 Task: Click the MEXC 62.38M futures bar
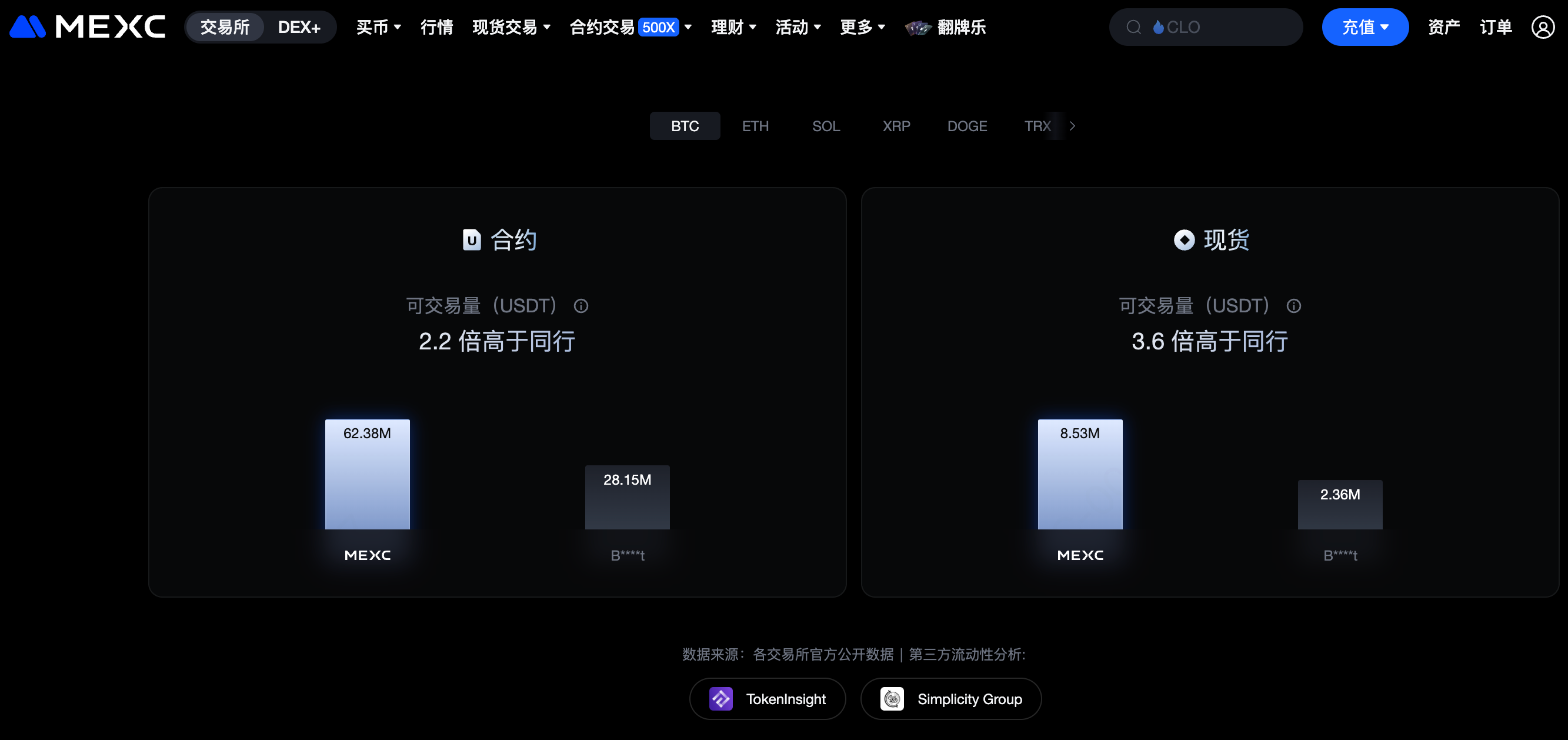(x=367, y=474)
